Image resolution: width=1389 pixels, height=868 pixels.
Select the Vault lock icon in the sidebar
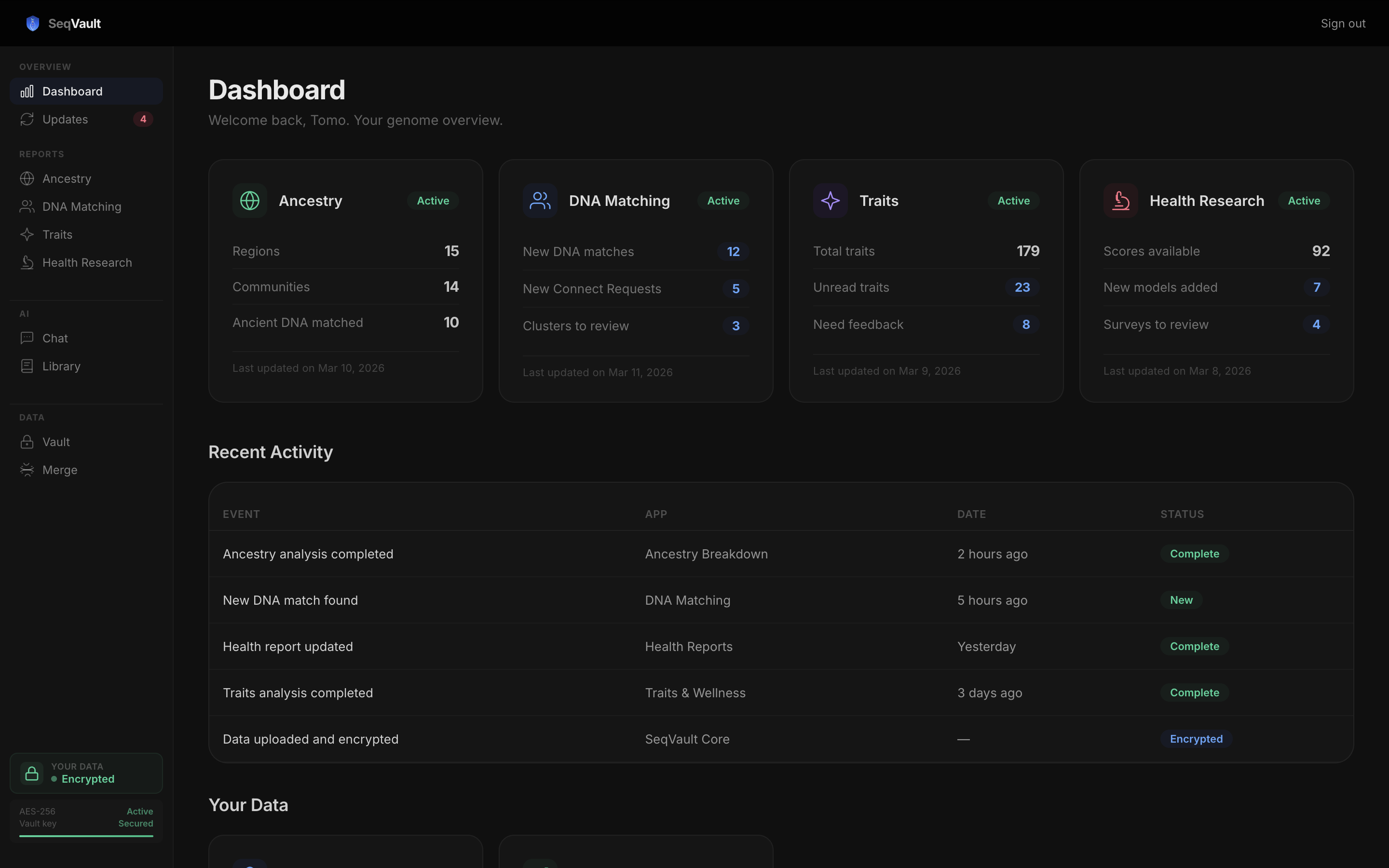click(27, 441)
